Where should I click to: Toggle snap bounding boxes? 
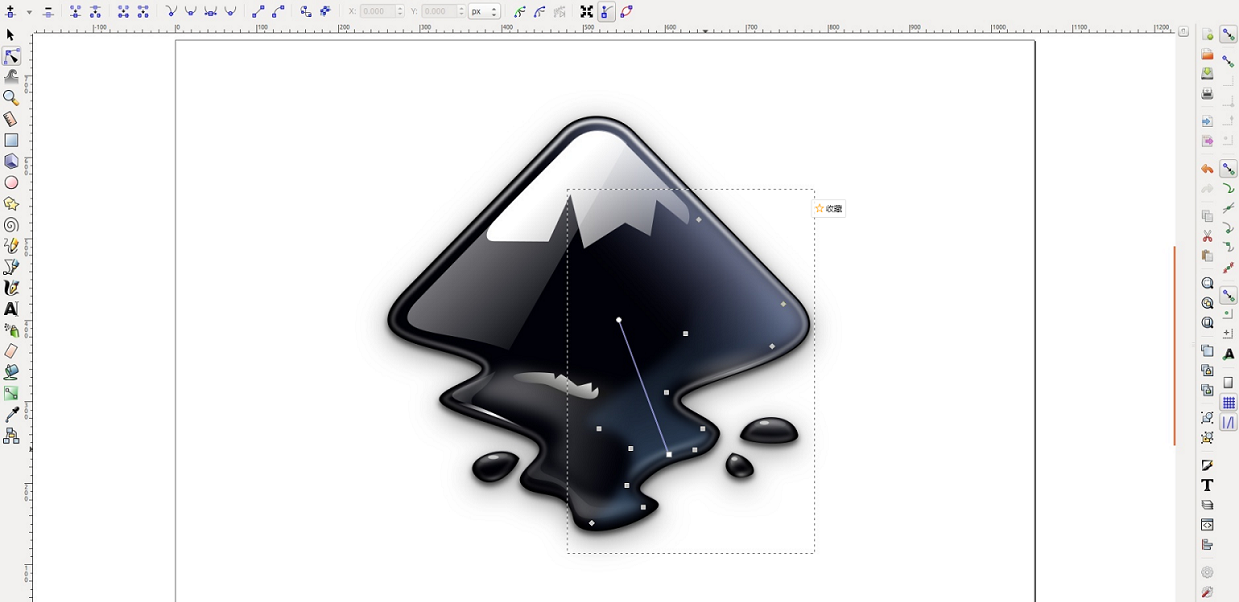pyautogui.click(x=1228, y=61)
